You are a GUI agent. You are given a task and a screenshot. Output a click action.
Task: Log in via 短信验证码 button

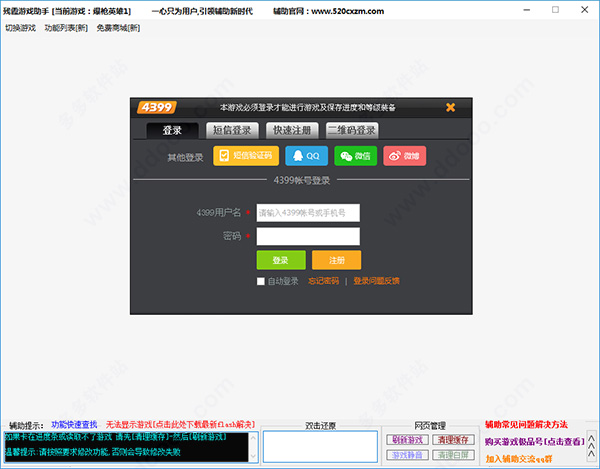(246, 156)
